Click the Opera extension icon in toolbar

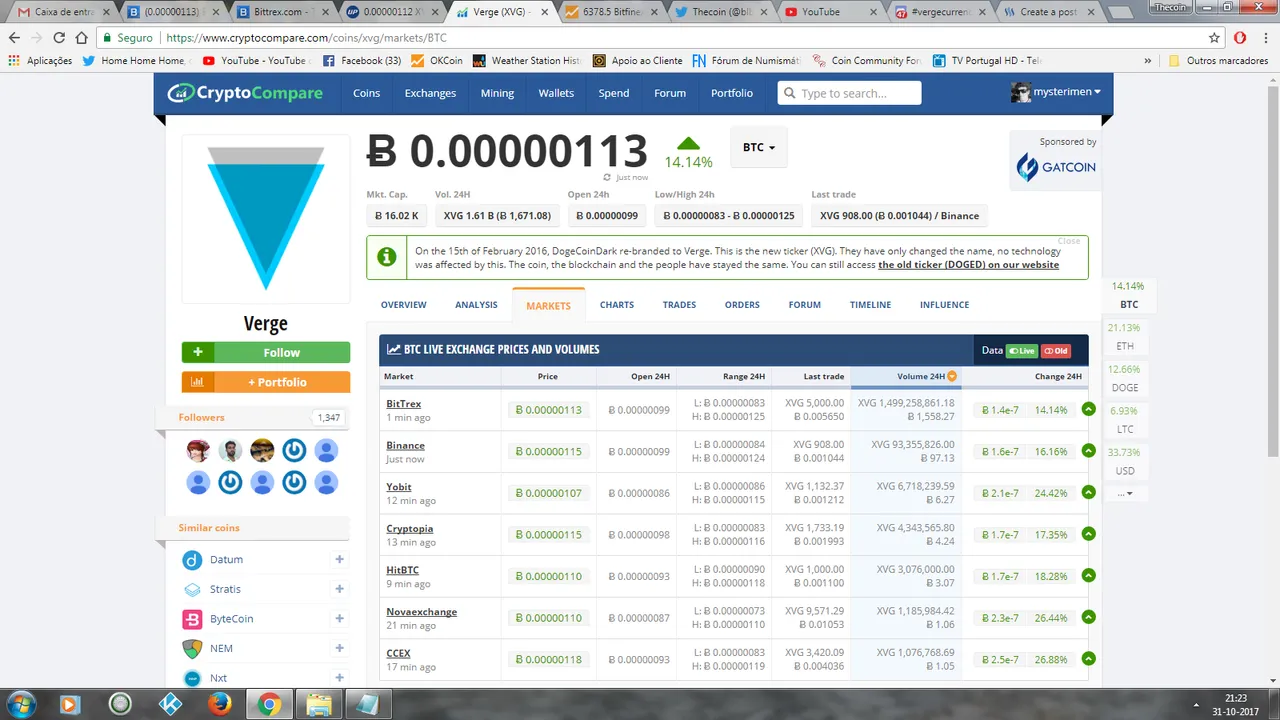[1240, 37]
